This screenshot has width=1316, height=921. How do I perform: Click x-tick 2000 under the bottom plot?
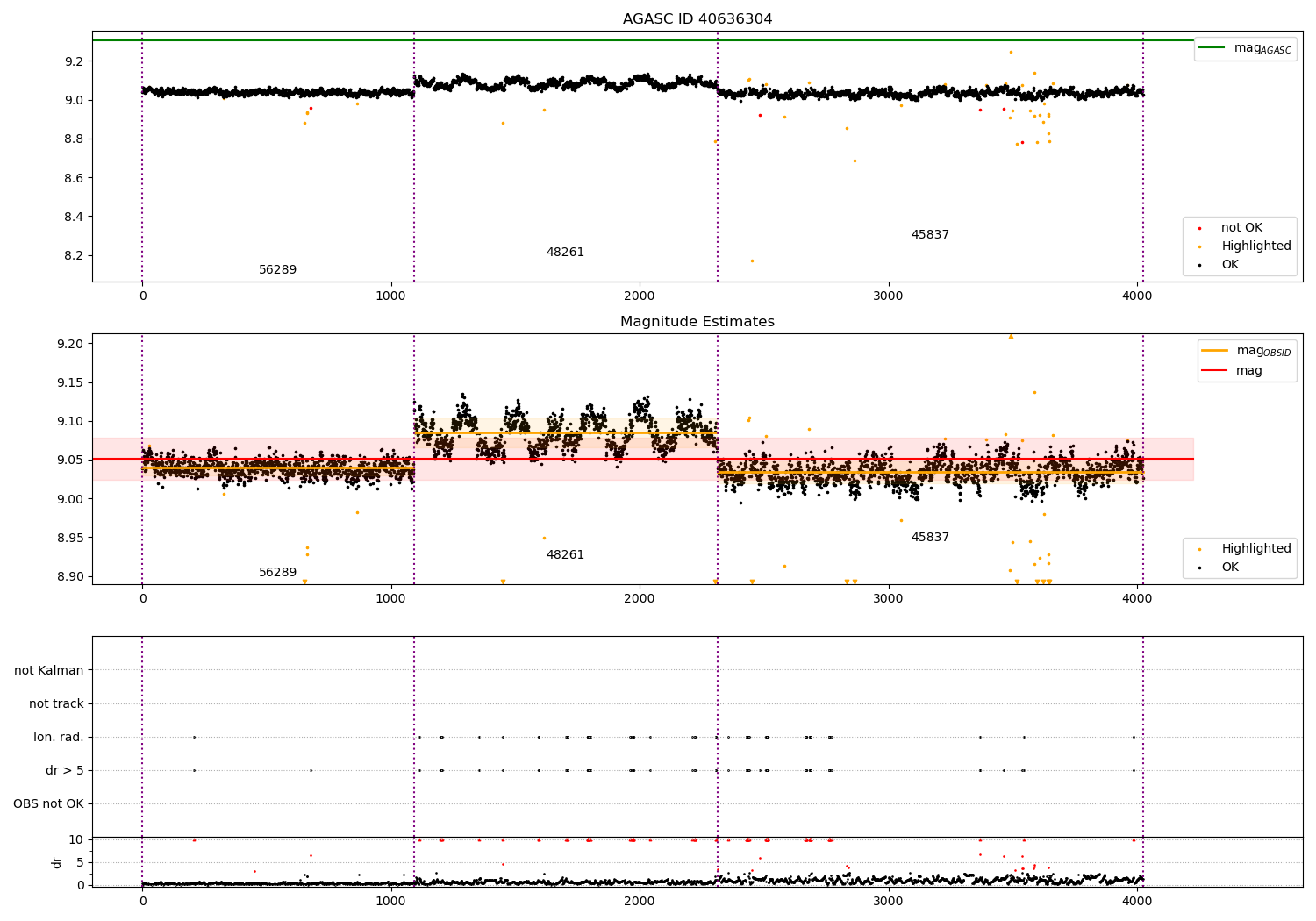pyautogui.click(x=640, y=901)
